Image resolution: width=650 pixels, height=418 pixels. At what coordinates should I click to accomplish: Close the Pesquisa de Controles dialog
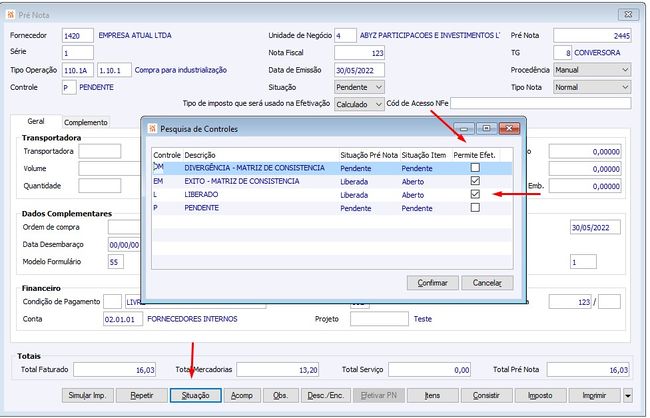(509, 129)
